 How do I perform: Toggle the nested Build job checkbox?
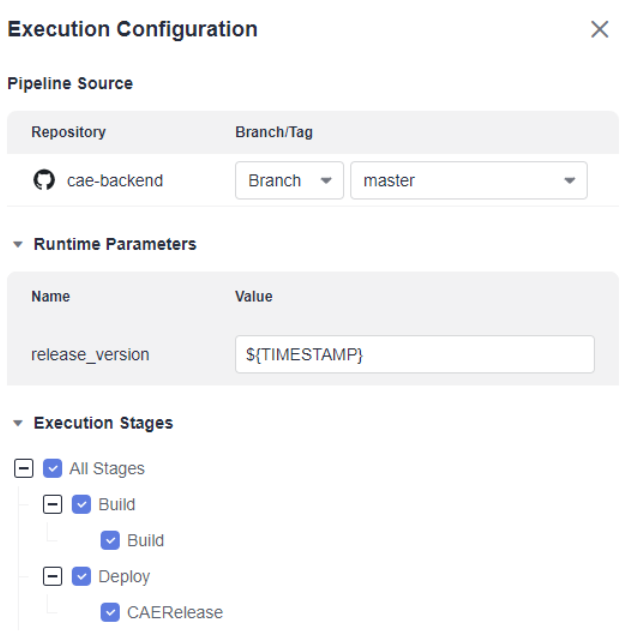coord(110,540)
